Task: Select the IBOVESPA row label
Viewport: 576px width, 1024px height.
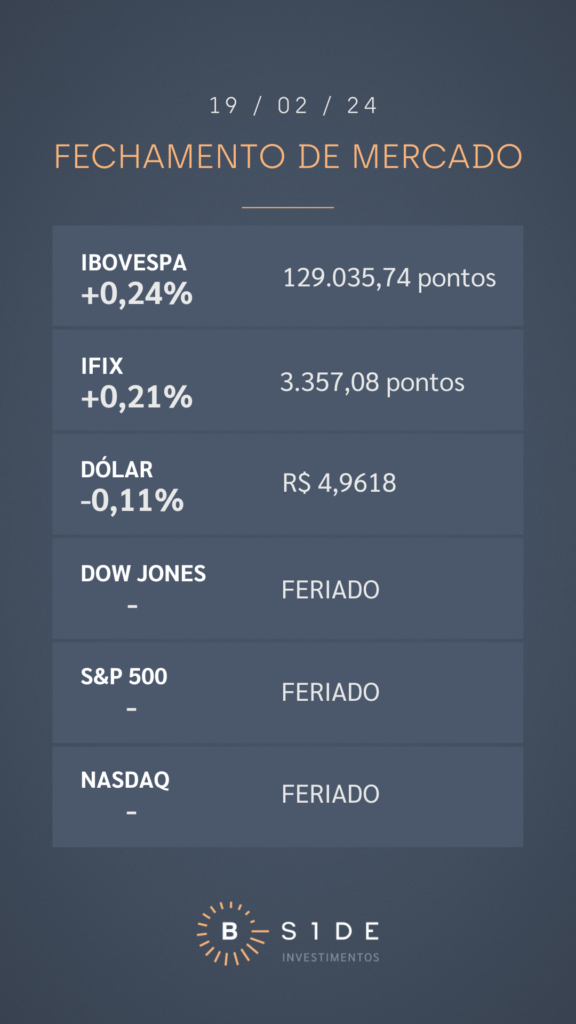Action: click(134, 263)
